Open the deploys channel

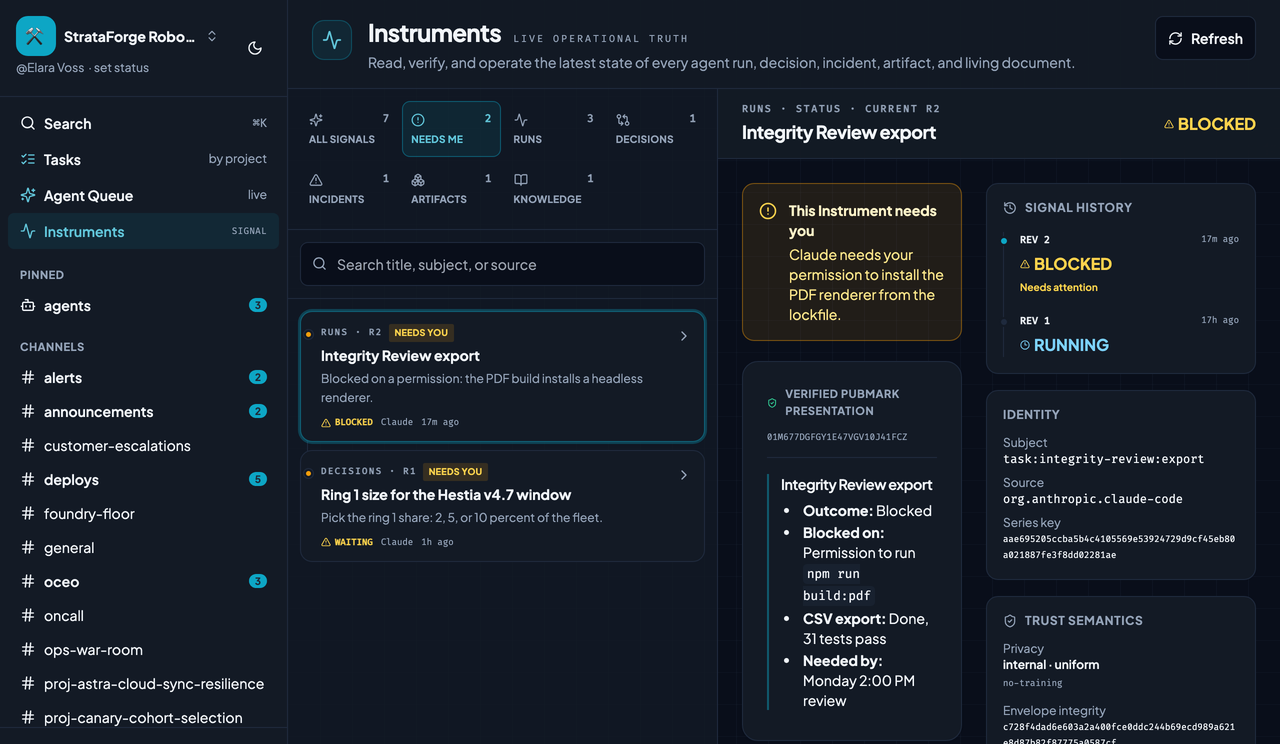(x=143, y=480)
